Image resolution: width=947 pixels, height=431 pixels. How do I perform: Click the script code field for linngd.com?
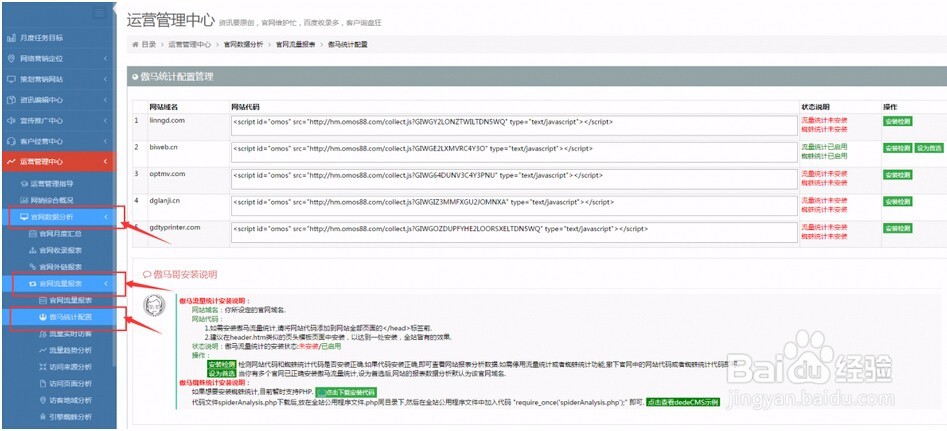coord(514,126)
